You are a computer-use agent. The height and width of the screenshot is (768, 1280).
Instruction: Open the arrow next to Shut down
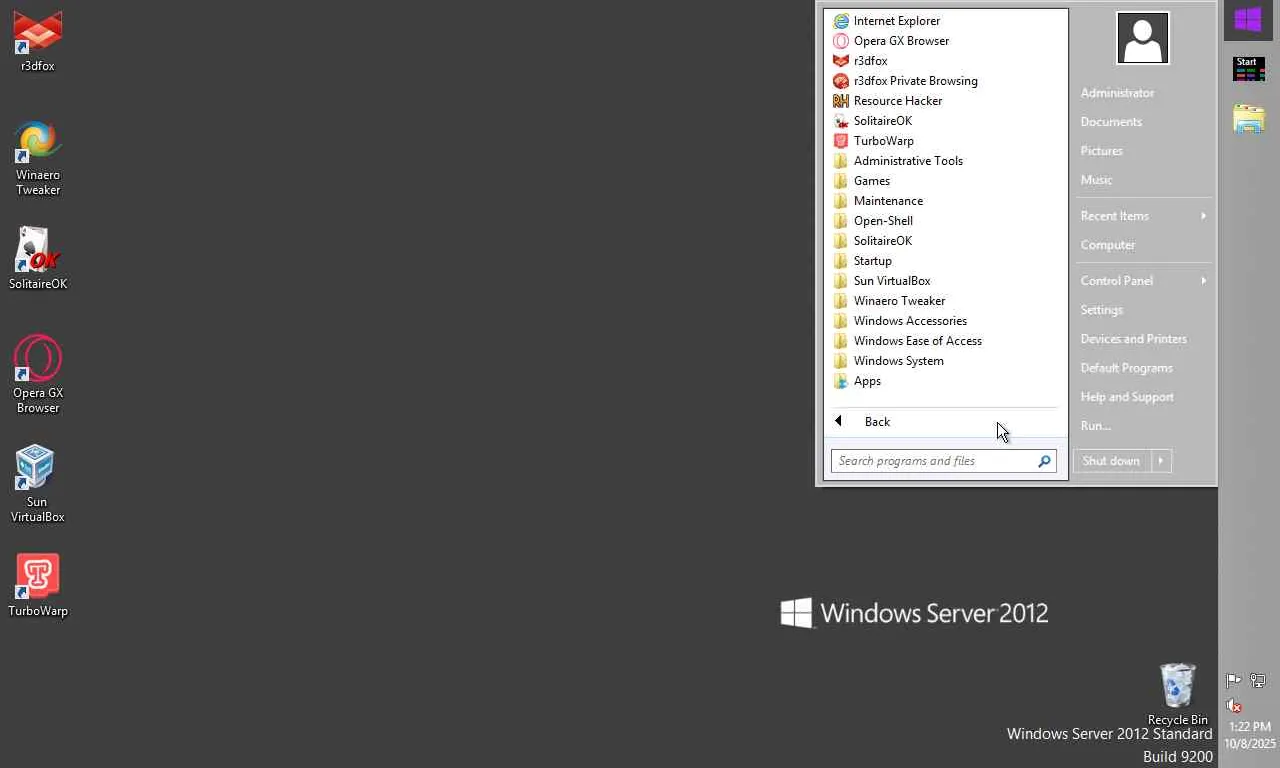pos(1160,461)
